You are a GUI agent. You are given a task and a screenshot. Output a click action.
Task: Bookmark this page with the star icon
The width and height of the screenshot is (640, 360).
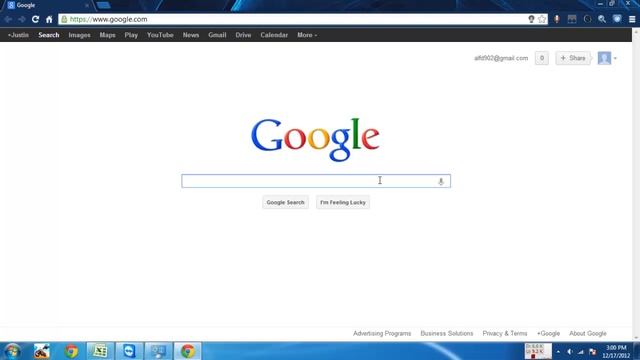coord(542,19)
